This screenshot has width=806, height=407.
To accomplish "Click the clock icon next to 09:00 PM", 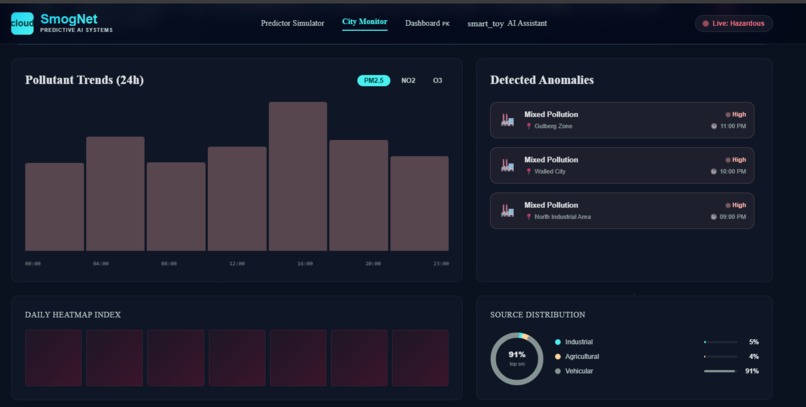I will point(713,217).
